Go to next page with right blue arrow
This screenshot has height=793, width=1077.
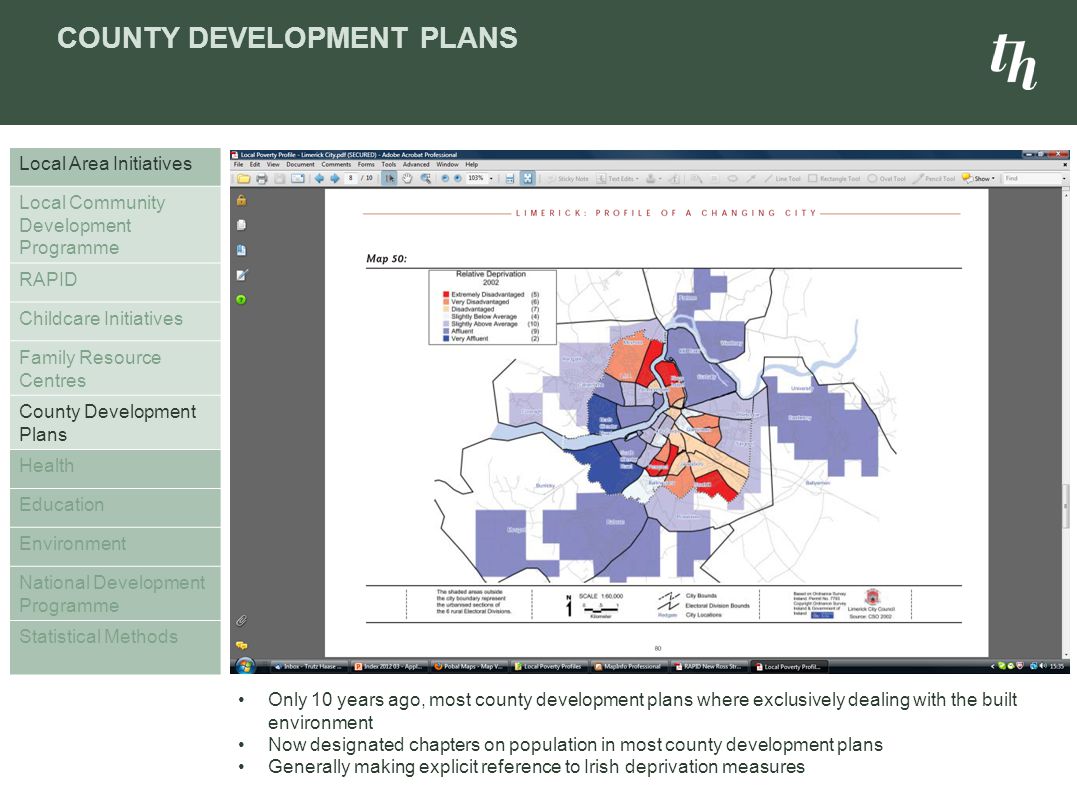point(335,179)
